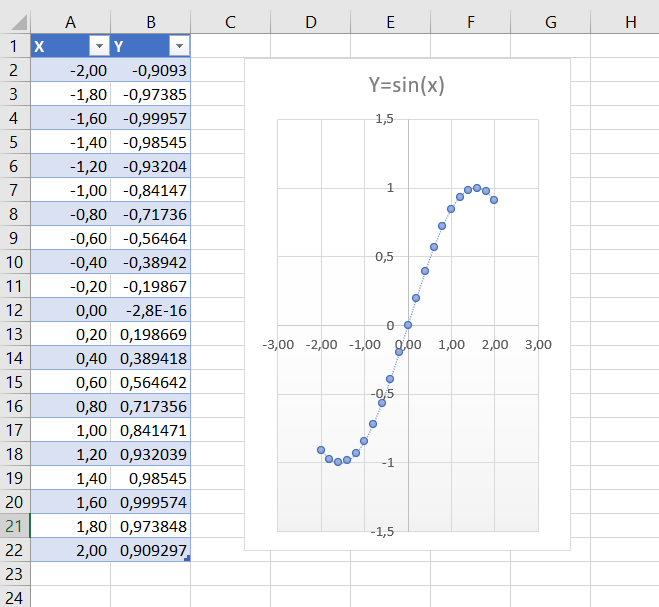Screen dimensions: 659x607
Task: Select cell containing 0,973848
Action: click(x=150, y=526)
